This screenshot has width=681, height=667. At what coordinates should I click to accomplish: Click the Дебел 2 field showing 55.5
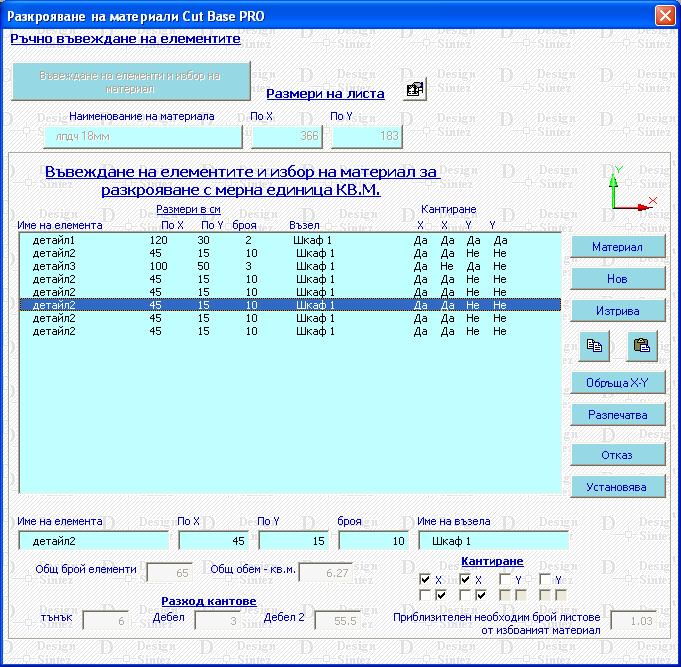coord(337,621)
